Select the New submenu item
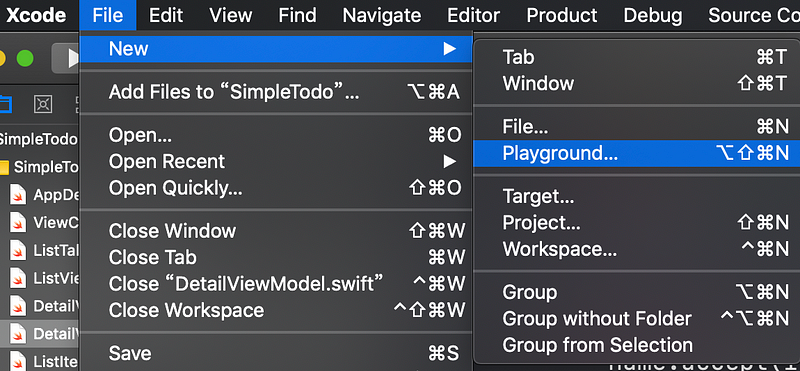 (x=276, y=49)
